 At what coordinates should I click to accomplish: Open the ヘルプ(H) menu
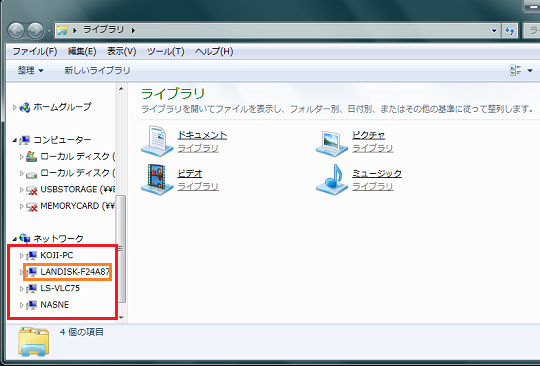click(x=214, y=52)
